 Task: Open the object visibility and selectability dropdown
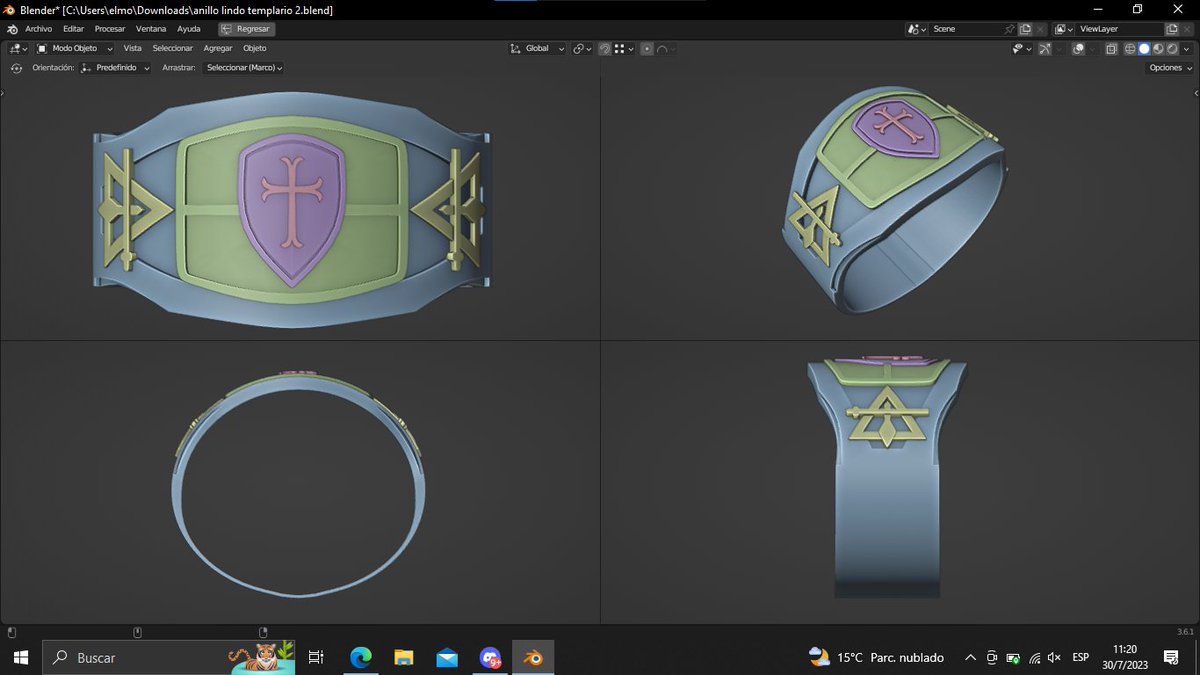point(1022,48)
